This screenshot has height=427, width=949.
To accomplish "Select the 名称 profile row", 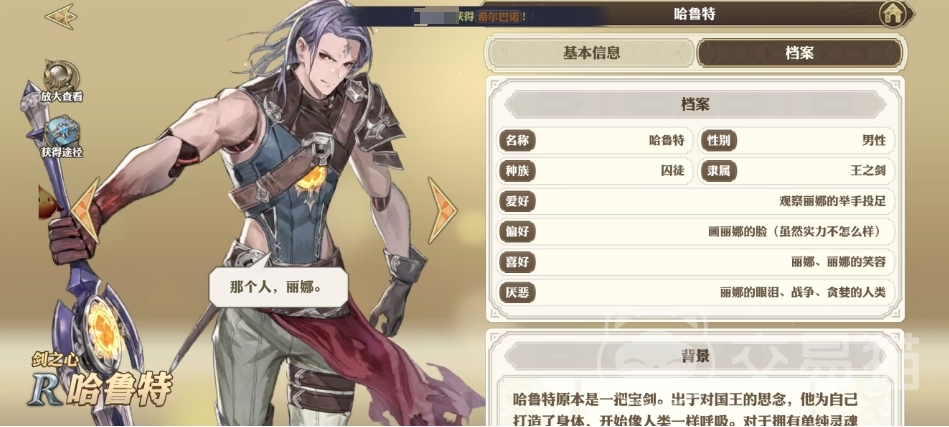I will tap(595, 140).
